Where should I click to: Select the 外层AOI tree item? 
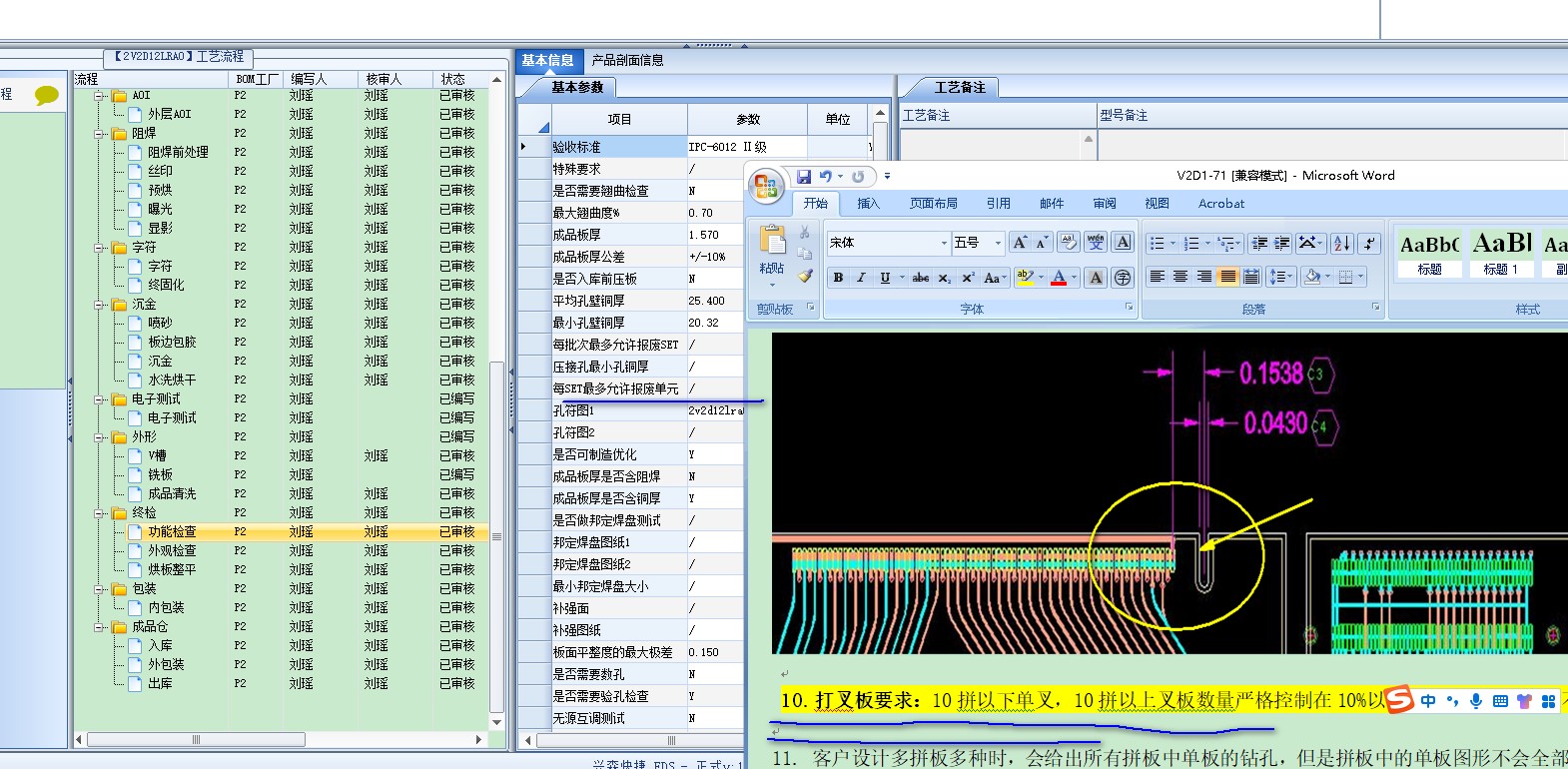click(x=169, y=115)
